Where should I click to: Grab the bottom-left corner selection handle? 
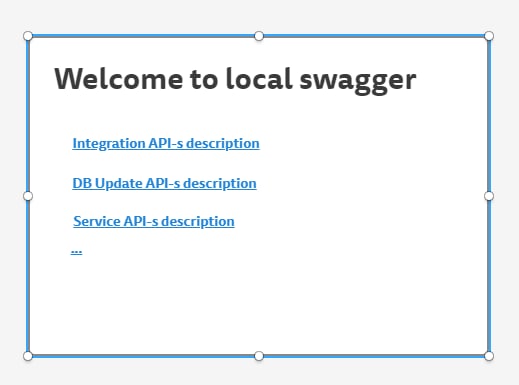pyautogui.click(x=28, y=356)
